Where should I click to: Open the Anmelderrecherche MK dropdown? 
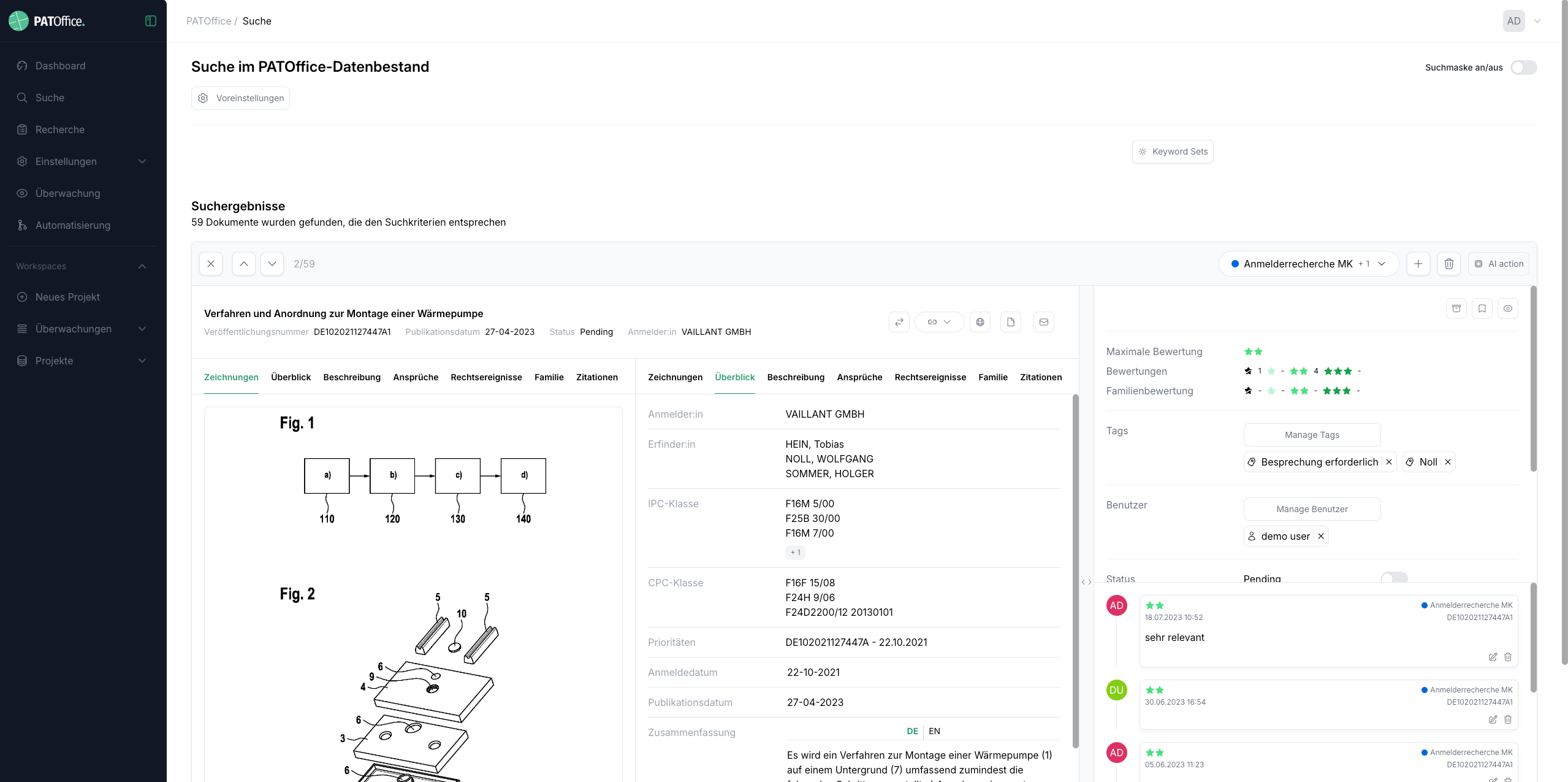tap(1308, 264)
